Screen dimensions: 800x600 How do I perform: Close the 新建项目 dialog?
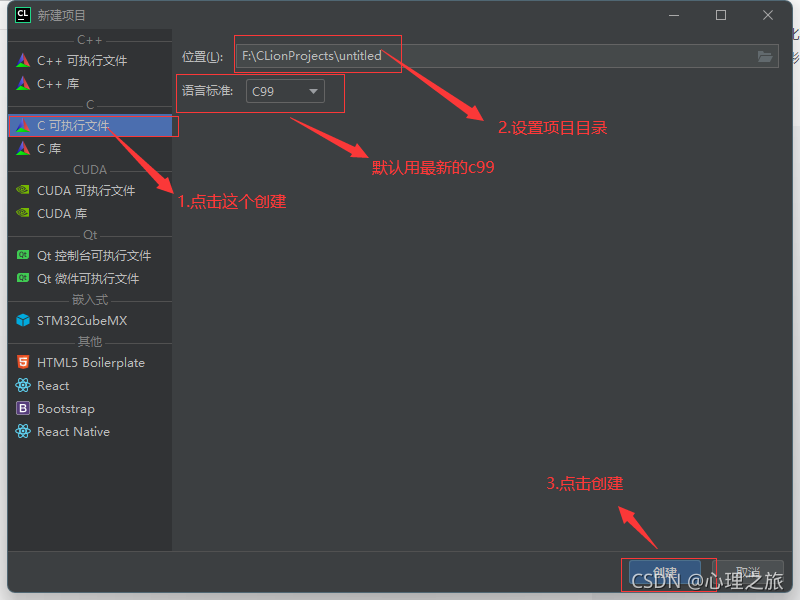(x=768, y=15)
